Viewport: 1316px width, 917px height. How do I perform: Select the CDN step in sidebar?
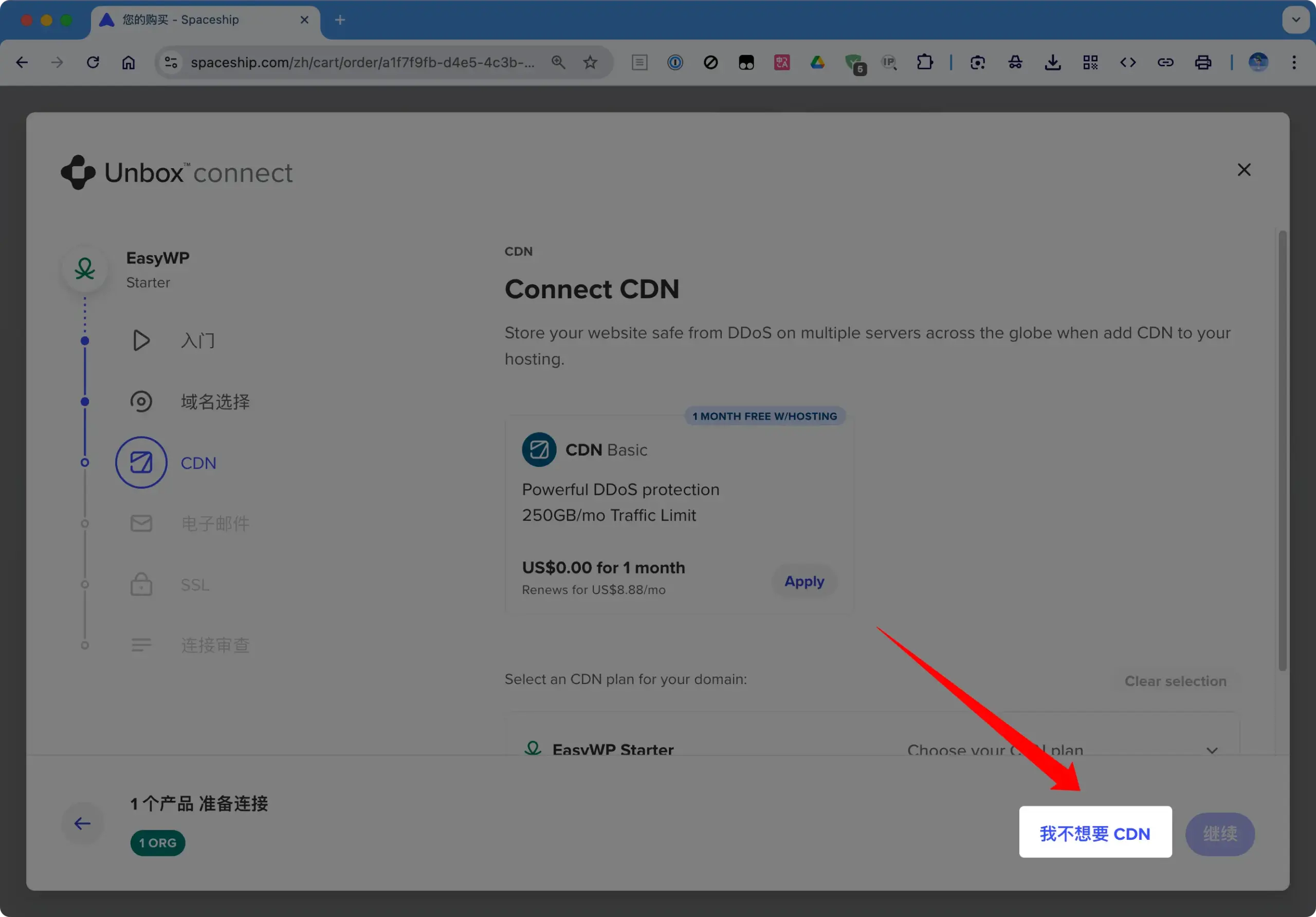[166, 463]
